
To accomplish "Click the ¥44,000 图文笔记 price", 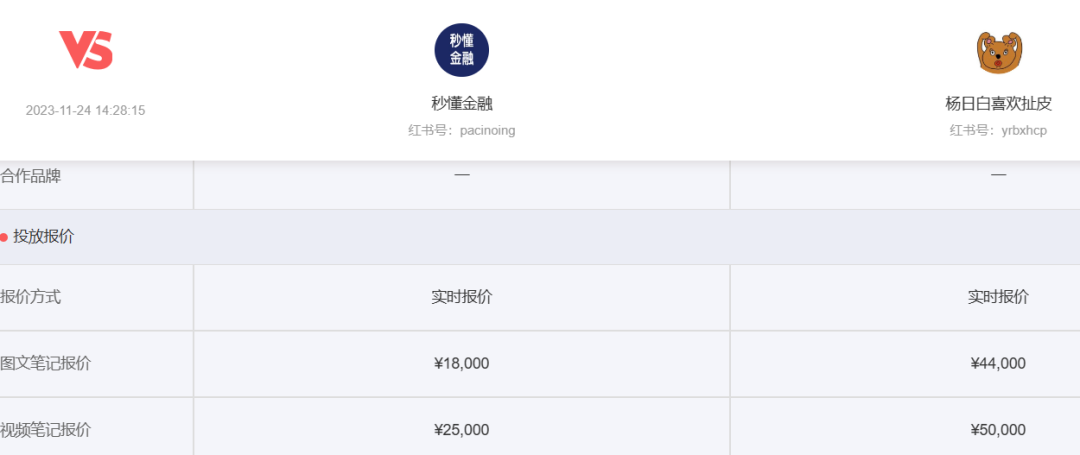I will pyautogui.click(x=998, y=363).
